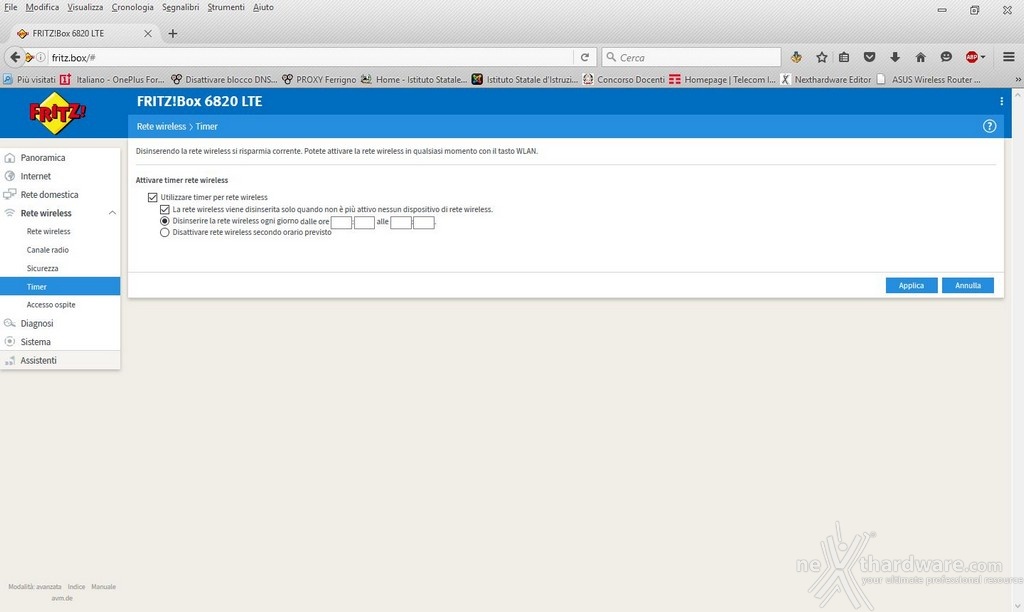This screenshot has height=612, width=1024.
Task: Open 'Concorso Docenti' bookmark
Action: (624, 80)
